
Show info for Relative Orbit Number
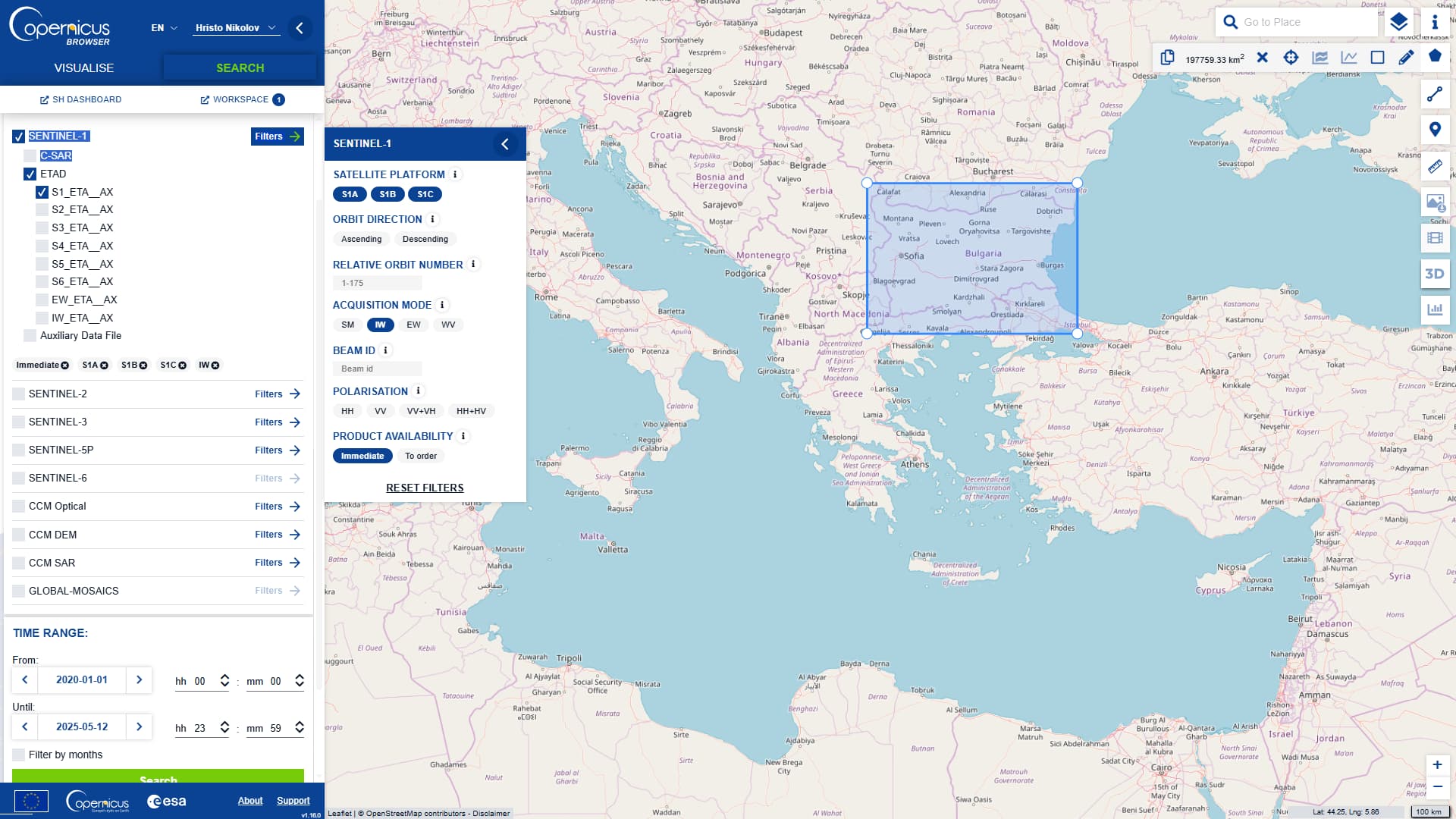pos(473,265)
